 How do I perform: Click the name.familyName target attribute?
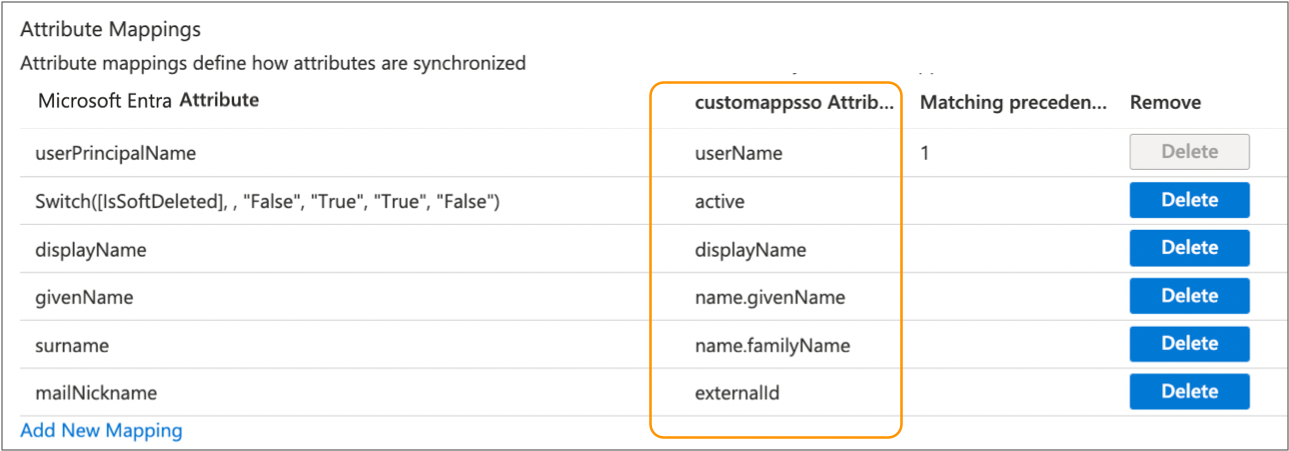click(772, 346)
